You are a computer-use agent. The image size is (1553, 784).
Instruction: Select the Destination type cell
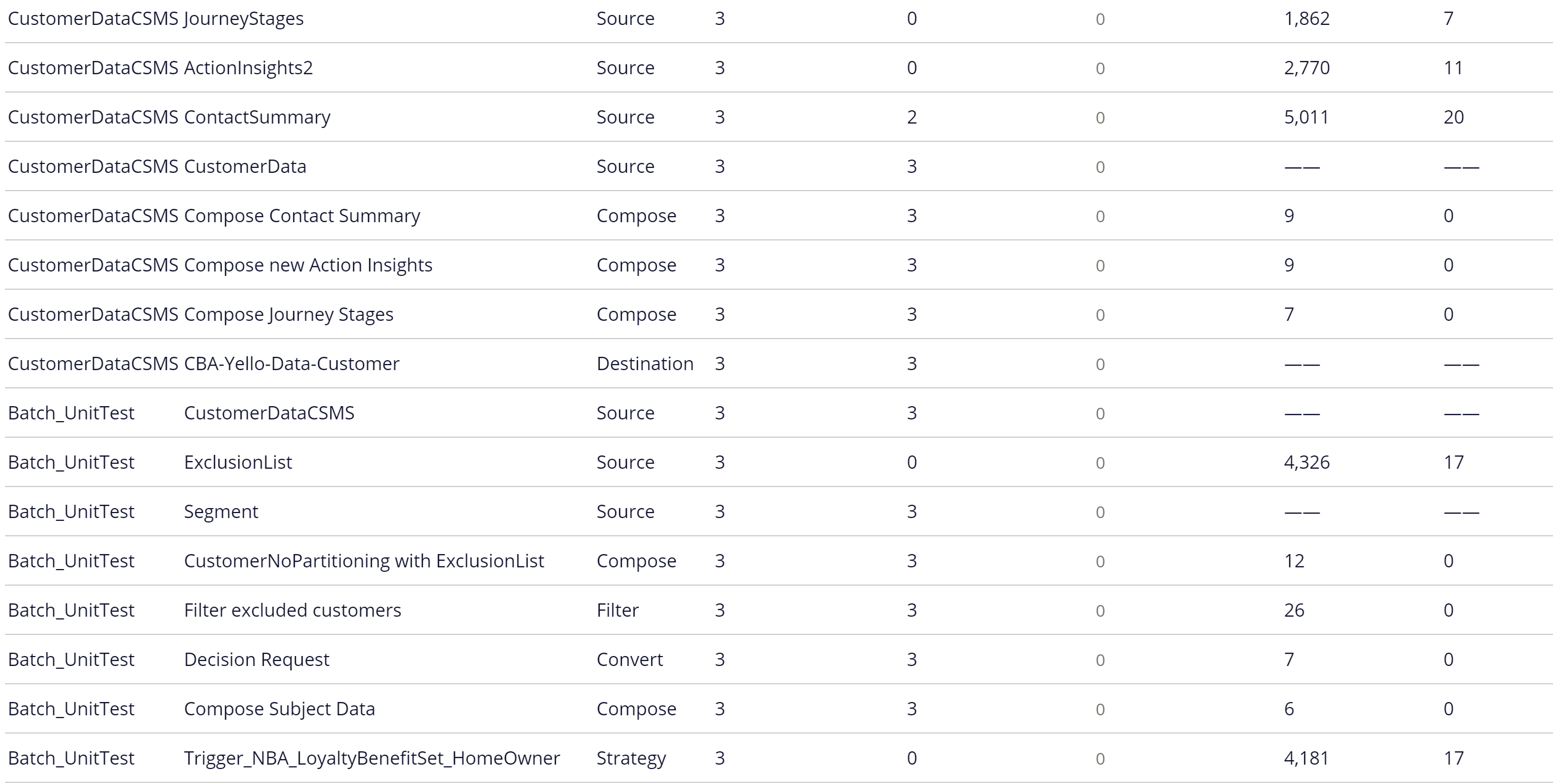(645, 363)
